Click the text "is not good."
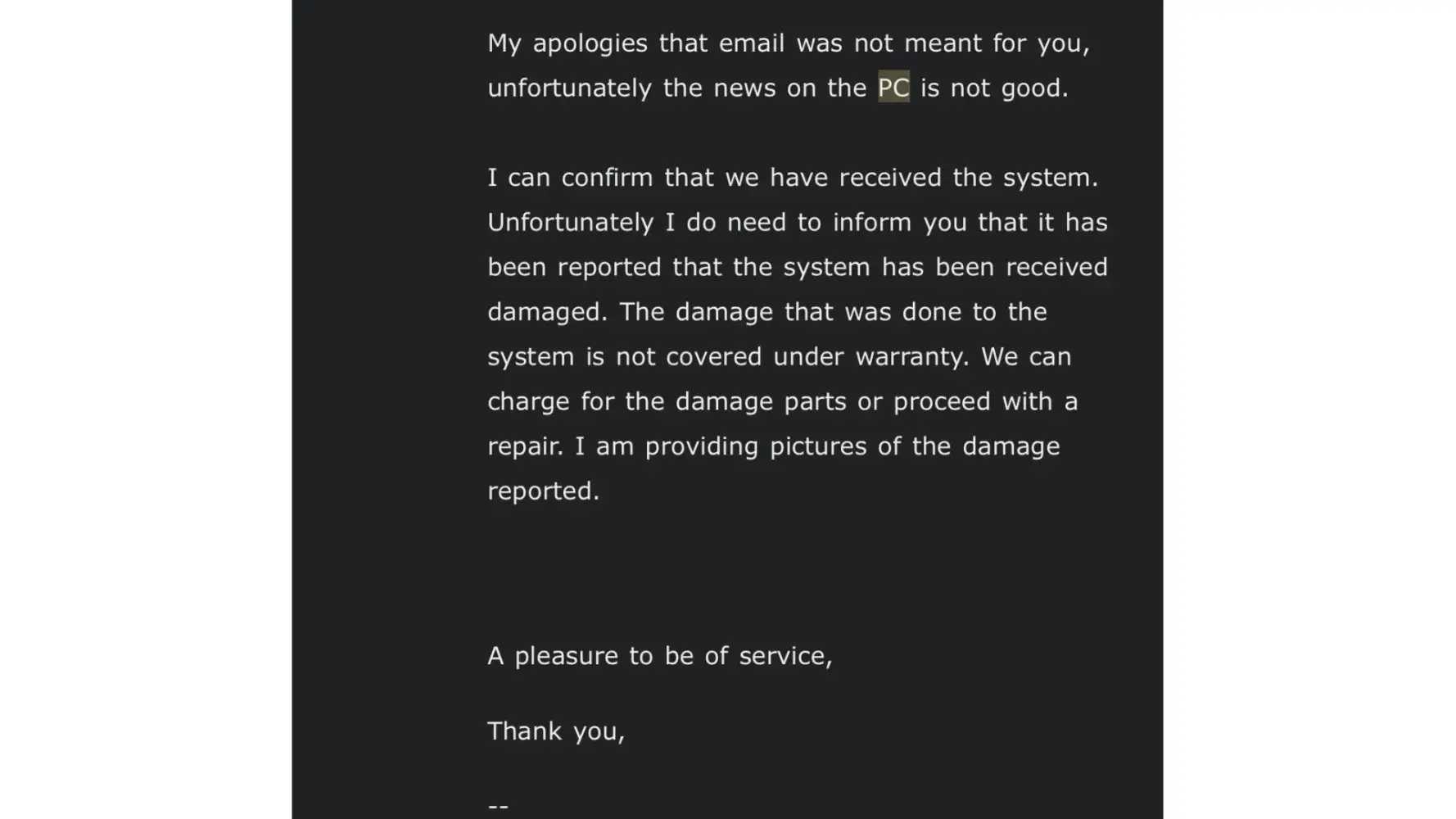 coord(994,88)
